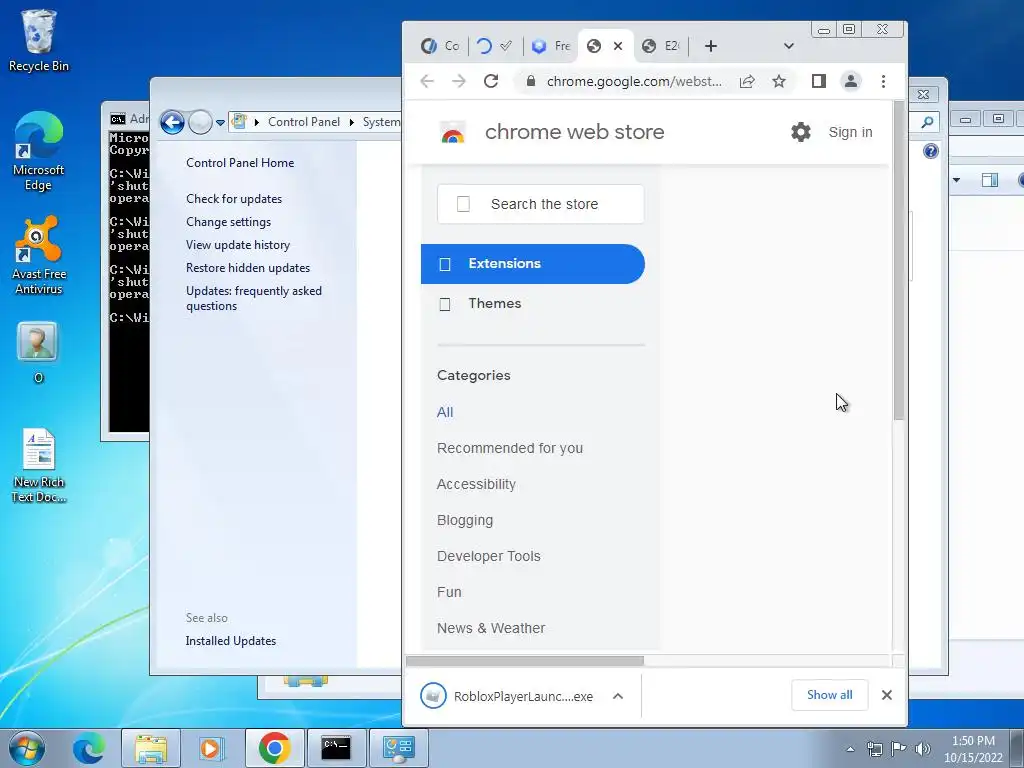Open RobloxPlayerLauncher download options chevron
1024x768 pixels.
[x=618, y=696]
